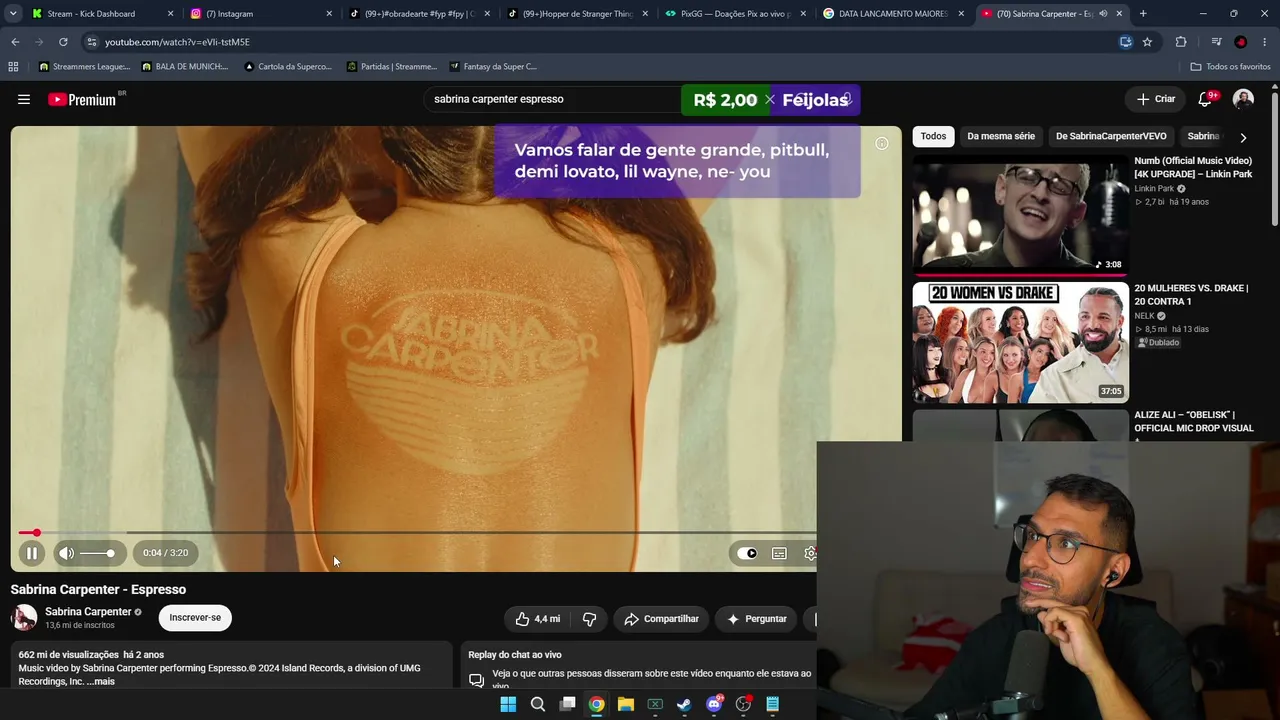Viewport: 1280px width, 720px height.
Task: Bookmark this page with the star
Action: click(x=1147, y=42)
